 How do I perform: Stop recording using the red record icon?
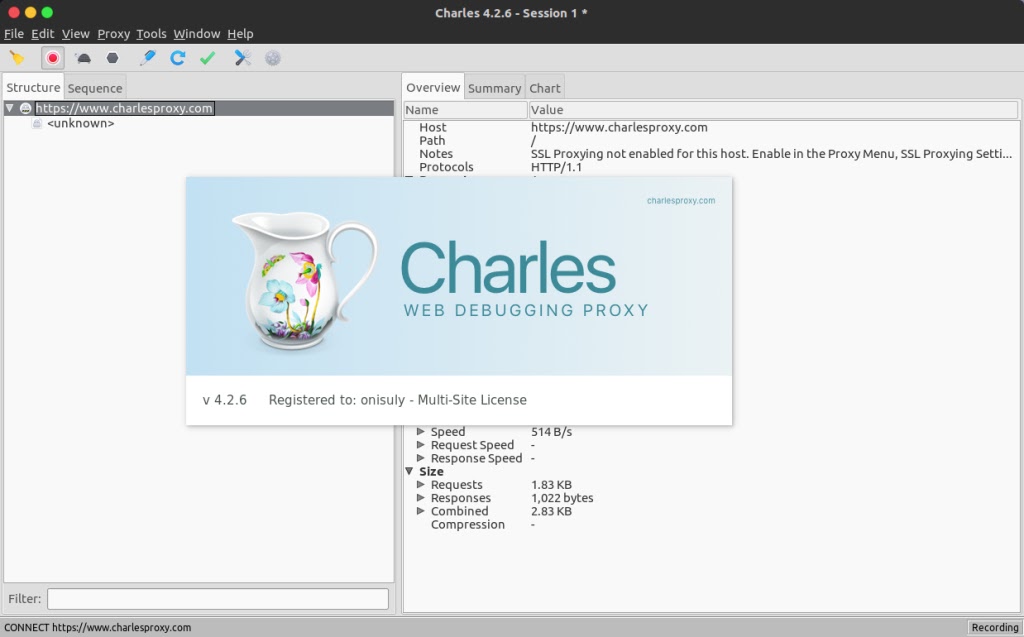[52, 57]
